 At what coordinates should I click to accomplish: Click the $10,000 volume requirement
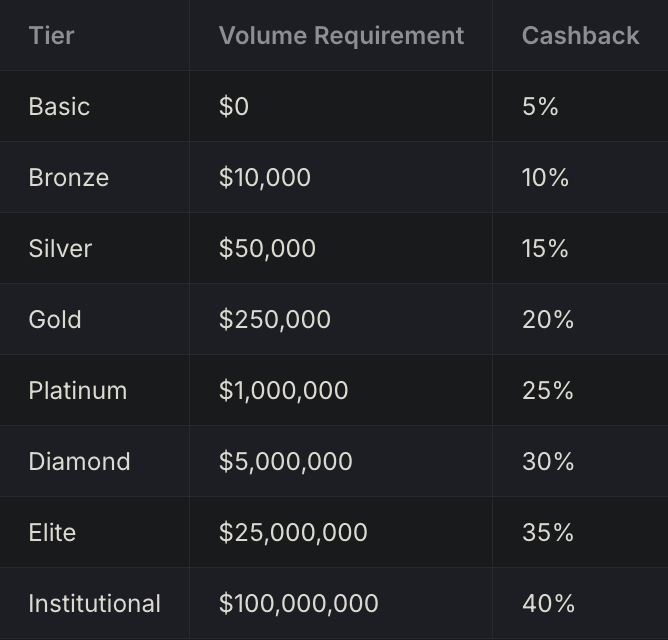(264, 178)
